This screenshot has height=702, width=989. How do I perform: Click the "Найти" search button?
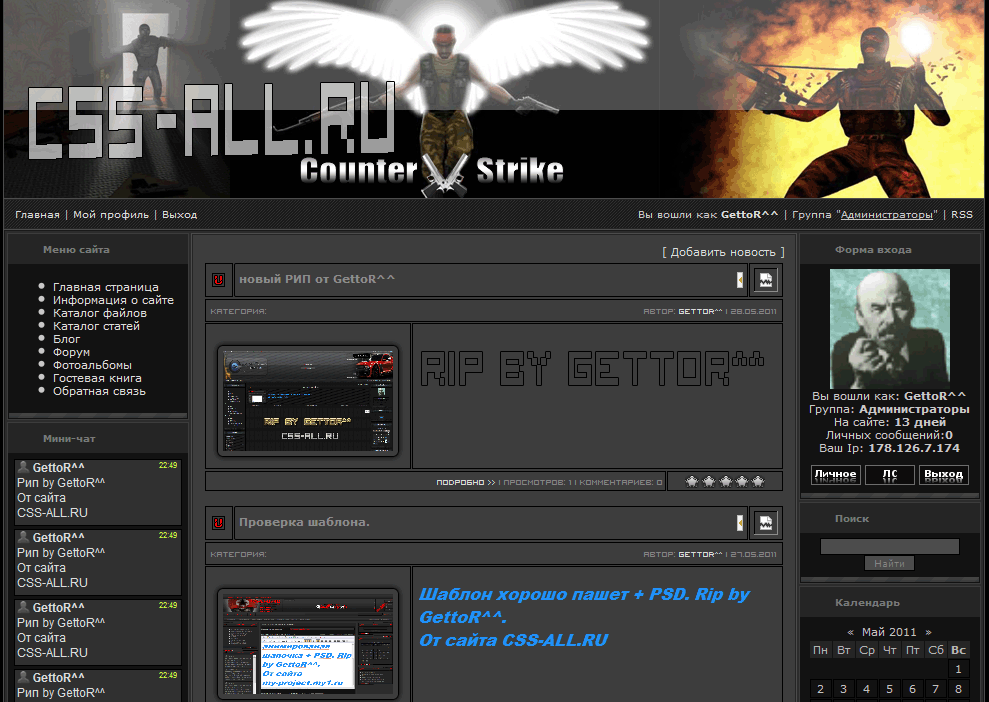889,563
